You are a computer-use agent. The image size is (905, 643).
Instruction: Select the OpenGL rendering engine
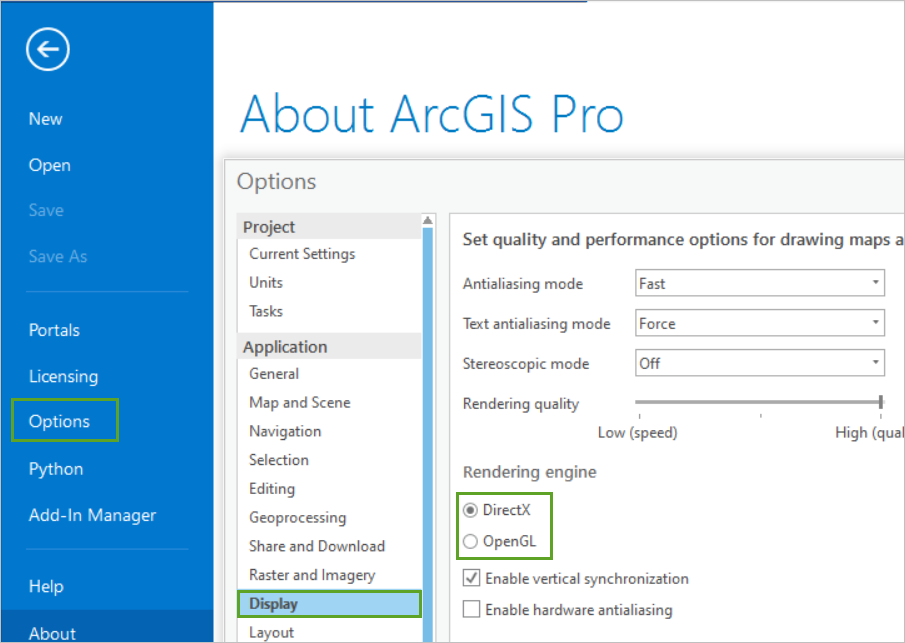point(470,541)
